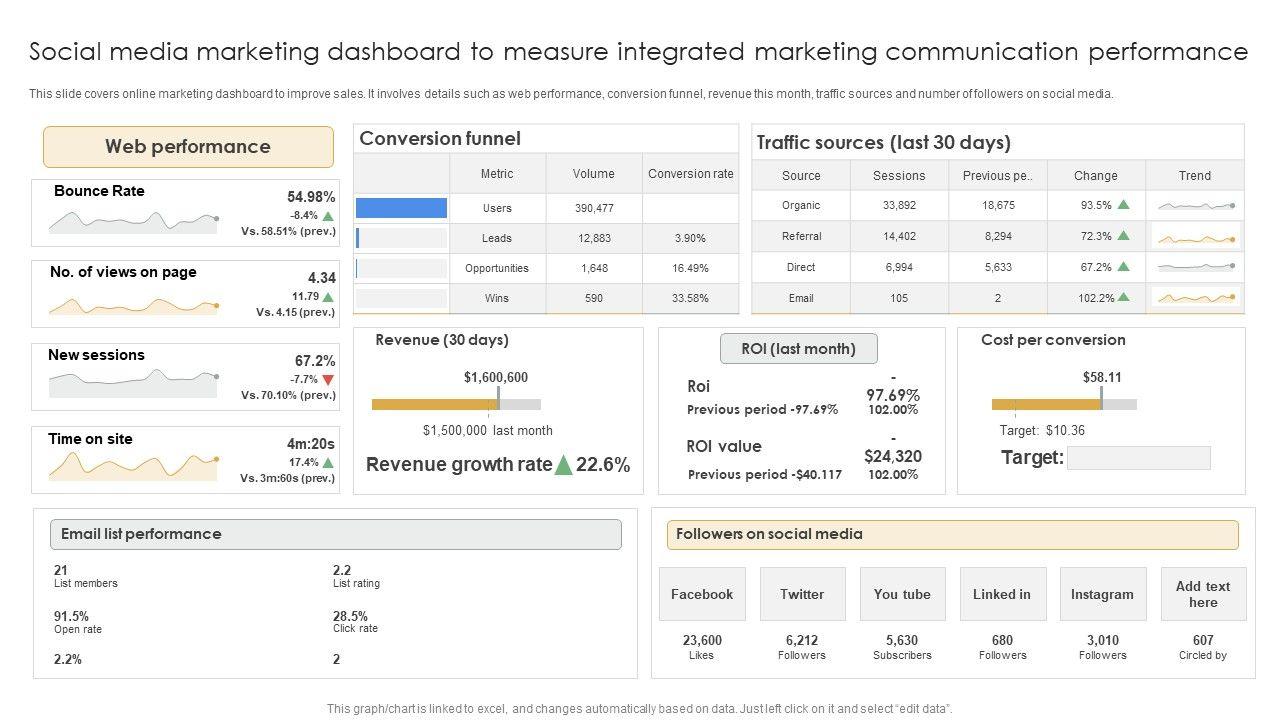Select the Facebook followers tile

[x=702, y=594]
